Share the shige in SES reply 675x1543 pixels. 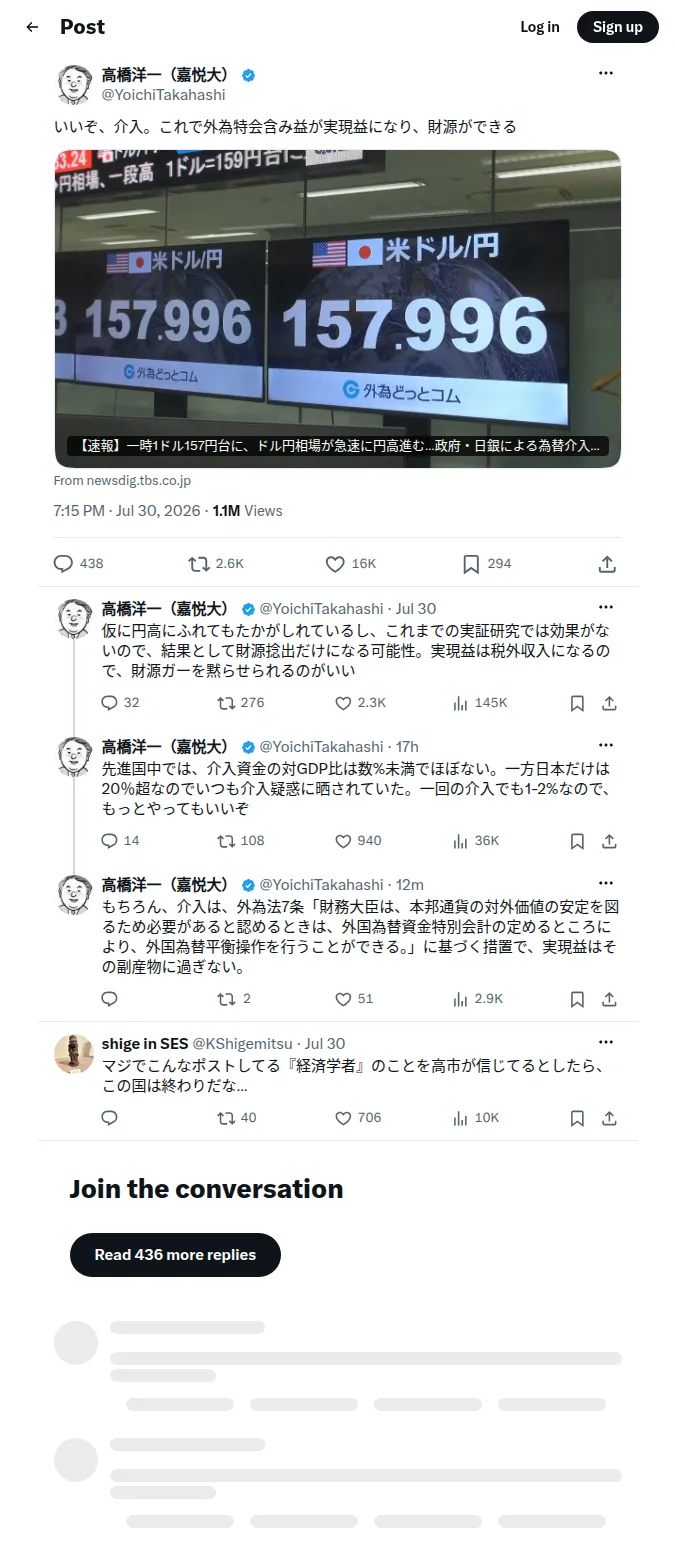[609, 1118]
